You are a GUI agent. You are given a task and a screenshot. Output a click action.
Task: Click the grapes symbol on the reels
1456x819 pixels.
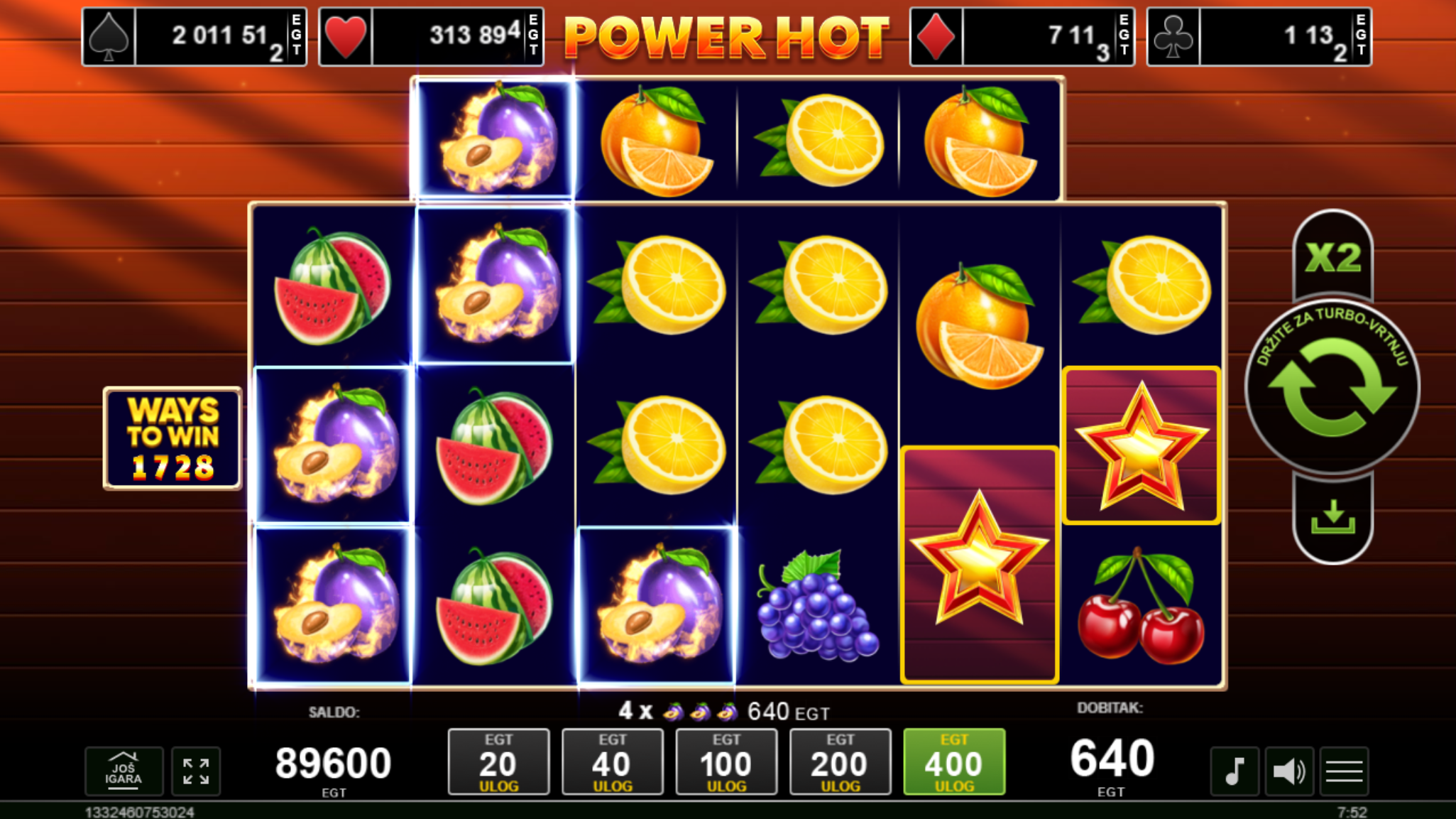click(818, 606)
